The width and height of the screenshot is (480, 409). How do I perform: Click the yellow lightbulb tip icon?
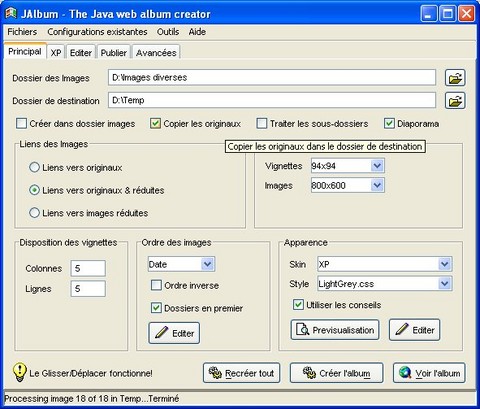(x=20, y=372)
